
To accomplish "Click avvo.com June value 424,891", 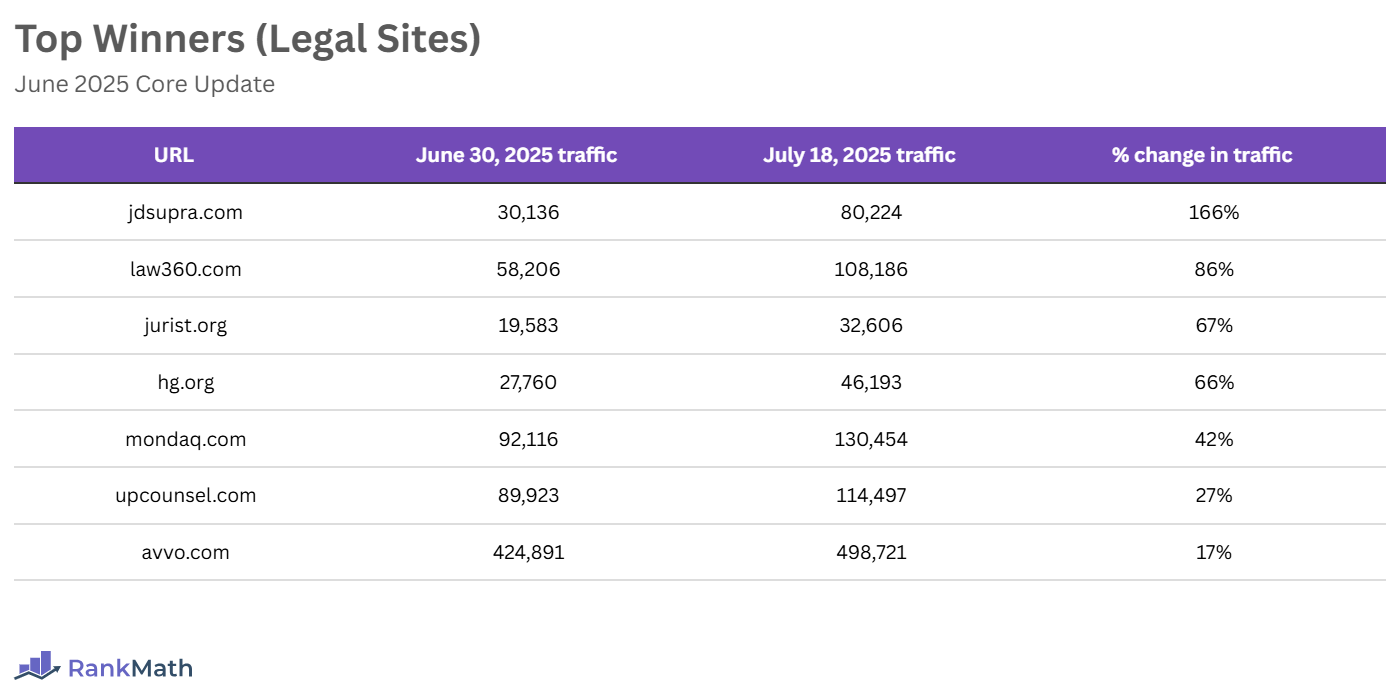I will (x=528, y=552).
